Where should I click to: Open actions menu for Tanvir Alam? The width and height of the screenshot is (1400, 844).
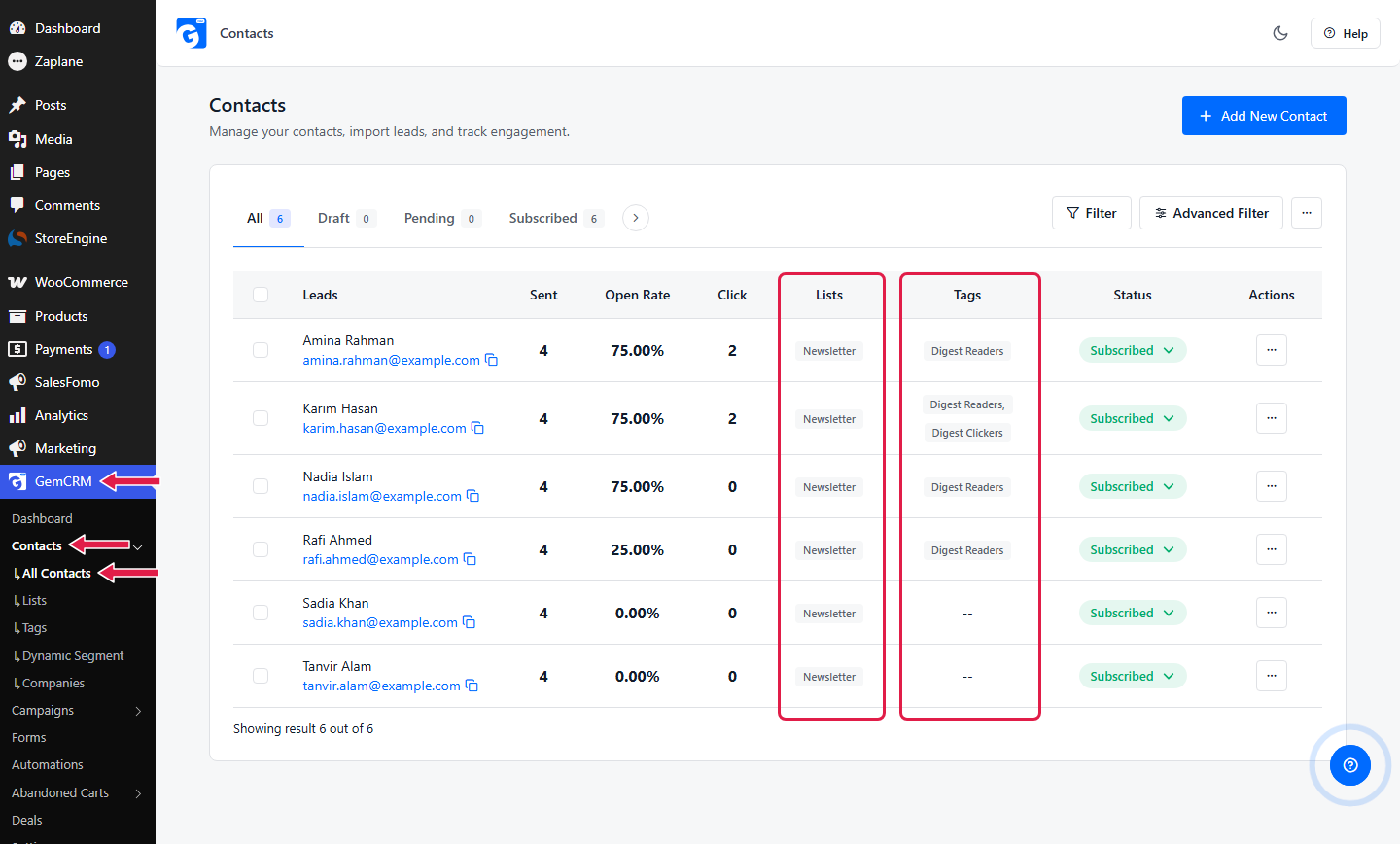coord(1272,676)
